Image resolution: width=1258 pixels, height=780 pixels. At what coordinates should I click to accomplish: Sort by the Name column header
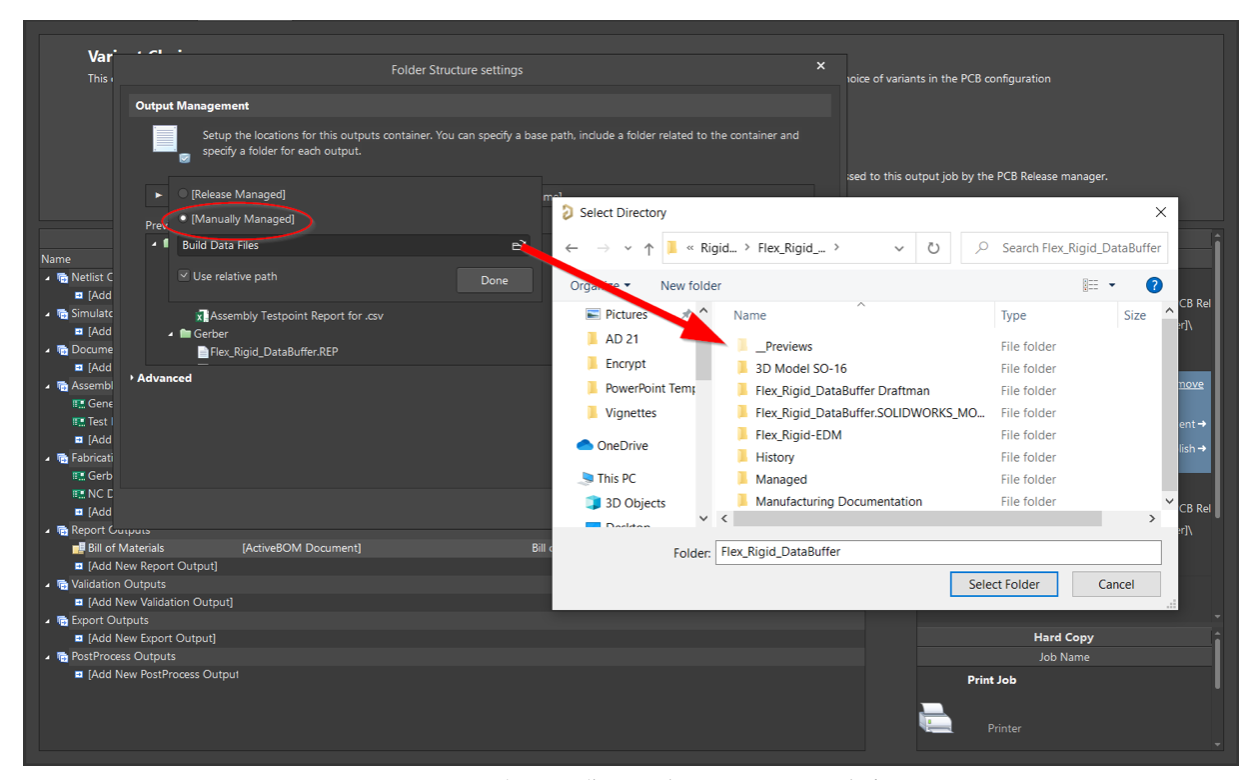click(x=750, y=315)
